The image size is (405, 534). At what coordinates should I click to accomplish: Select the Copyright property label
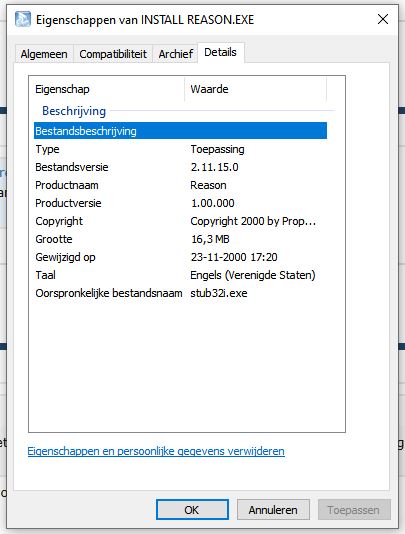(59, 221)
